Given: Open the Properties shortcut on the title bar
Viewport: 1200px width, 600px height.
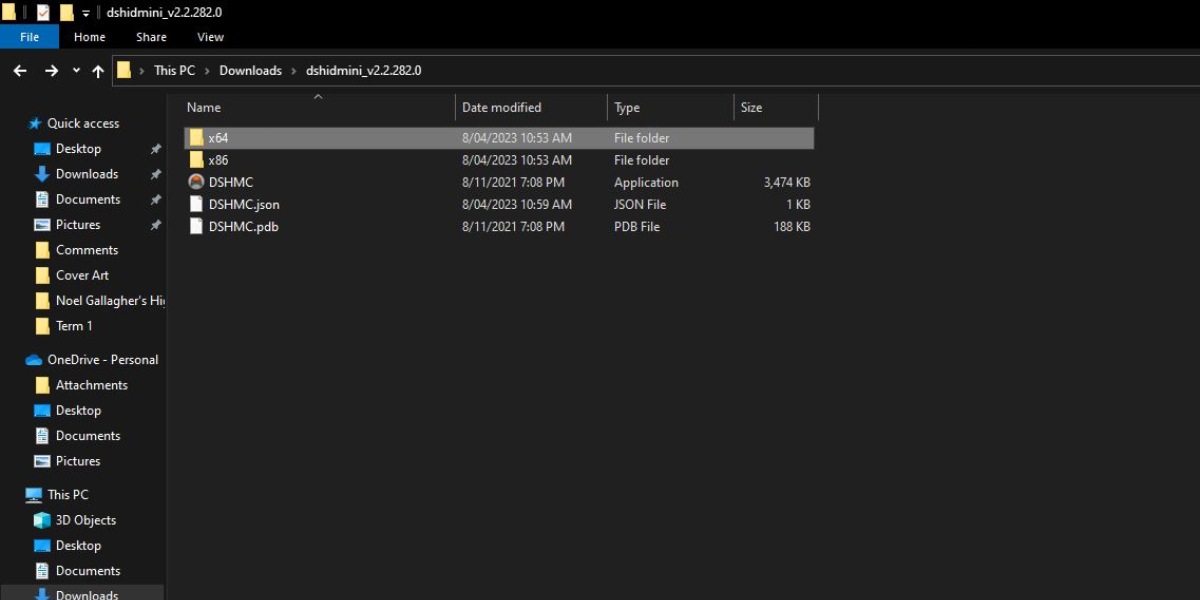Looking at the screenshot, I should coord(42,13).
